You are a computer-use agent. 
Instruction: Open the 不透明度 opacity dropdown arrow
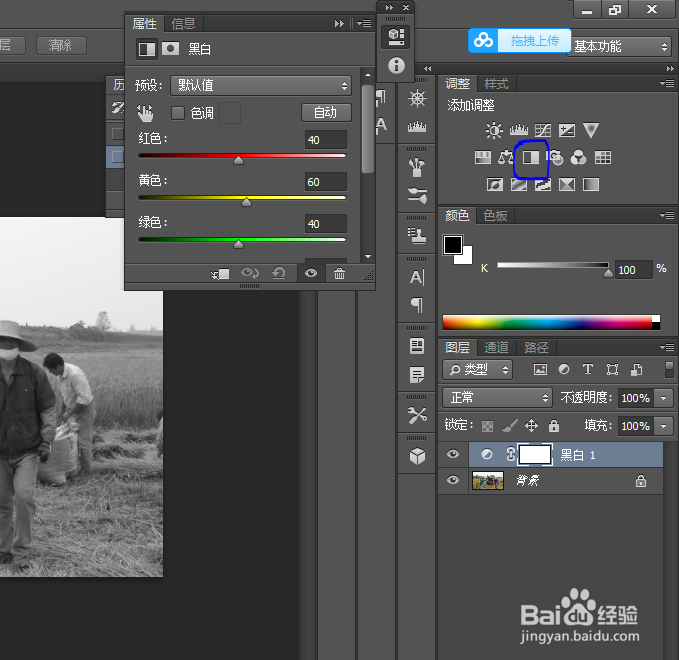tap(663, 398)
